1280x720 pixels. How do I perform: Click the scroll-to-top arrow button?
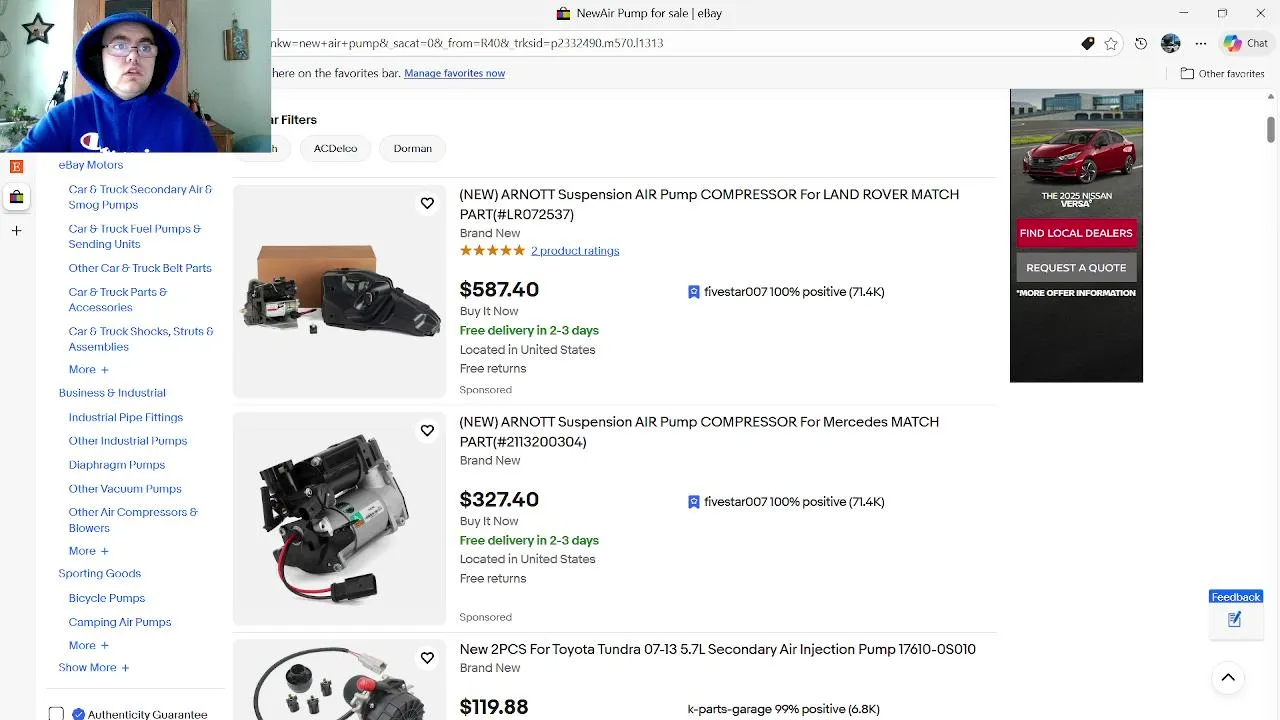pyautogui.click(x=1228, y=678)
